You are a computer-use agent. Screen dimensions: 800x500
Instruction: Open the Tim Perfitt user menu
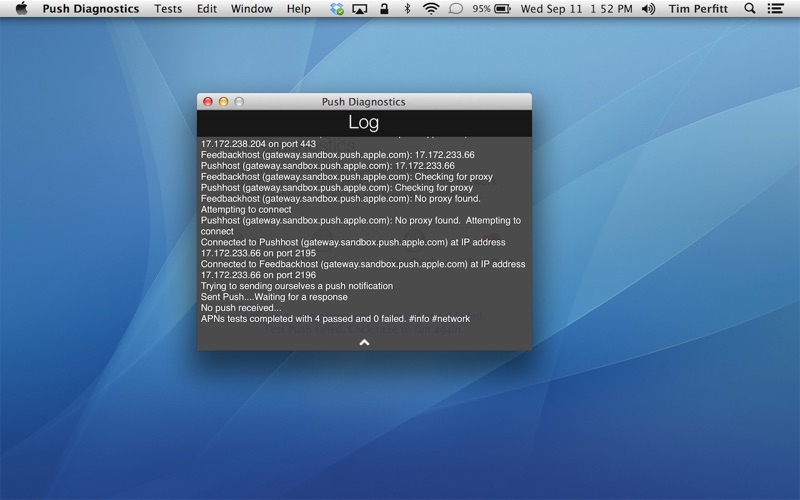click(698, 9)
